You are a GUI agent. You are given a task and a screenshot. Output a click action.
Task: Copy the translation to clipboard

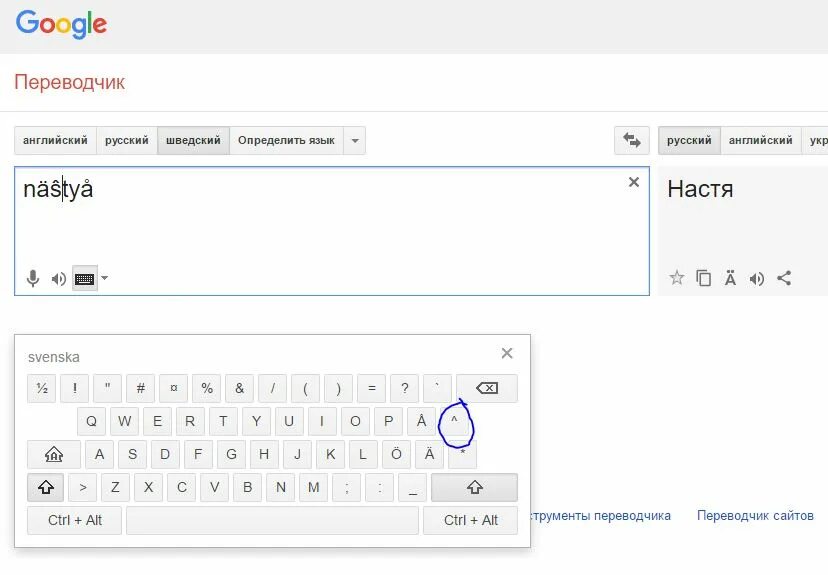point(703,278)
